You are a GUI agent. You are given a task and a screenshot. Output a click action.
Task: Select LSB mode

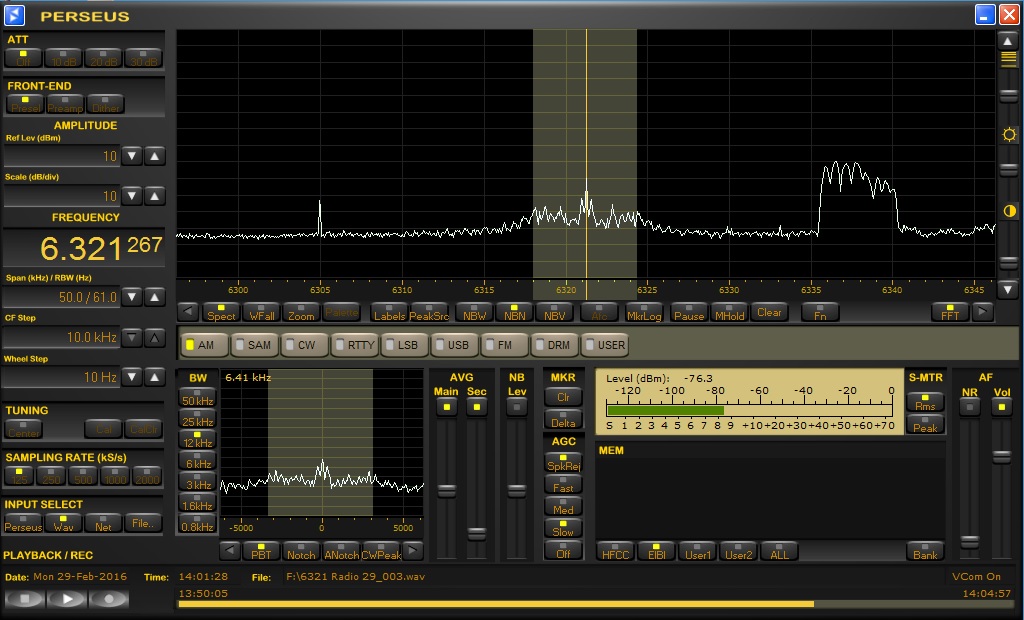tap(404, 345)
